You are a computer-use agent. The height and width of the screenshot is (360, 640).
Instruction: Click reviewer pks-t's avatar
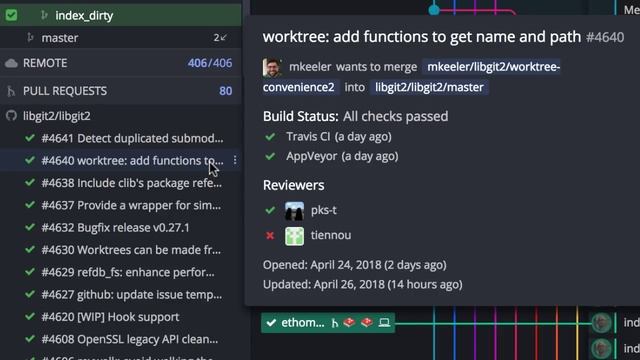click(x=294, y=211)
